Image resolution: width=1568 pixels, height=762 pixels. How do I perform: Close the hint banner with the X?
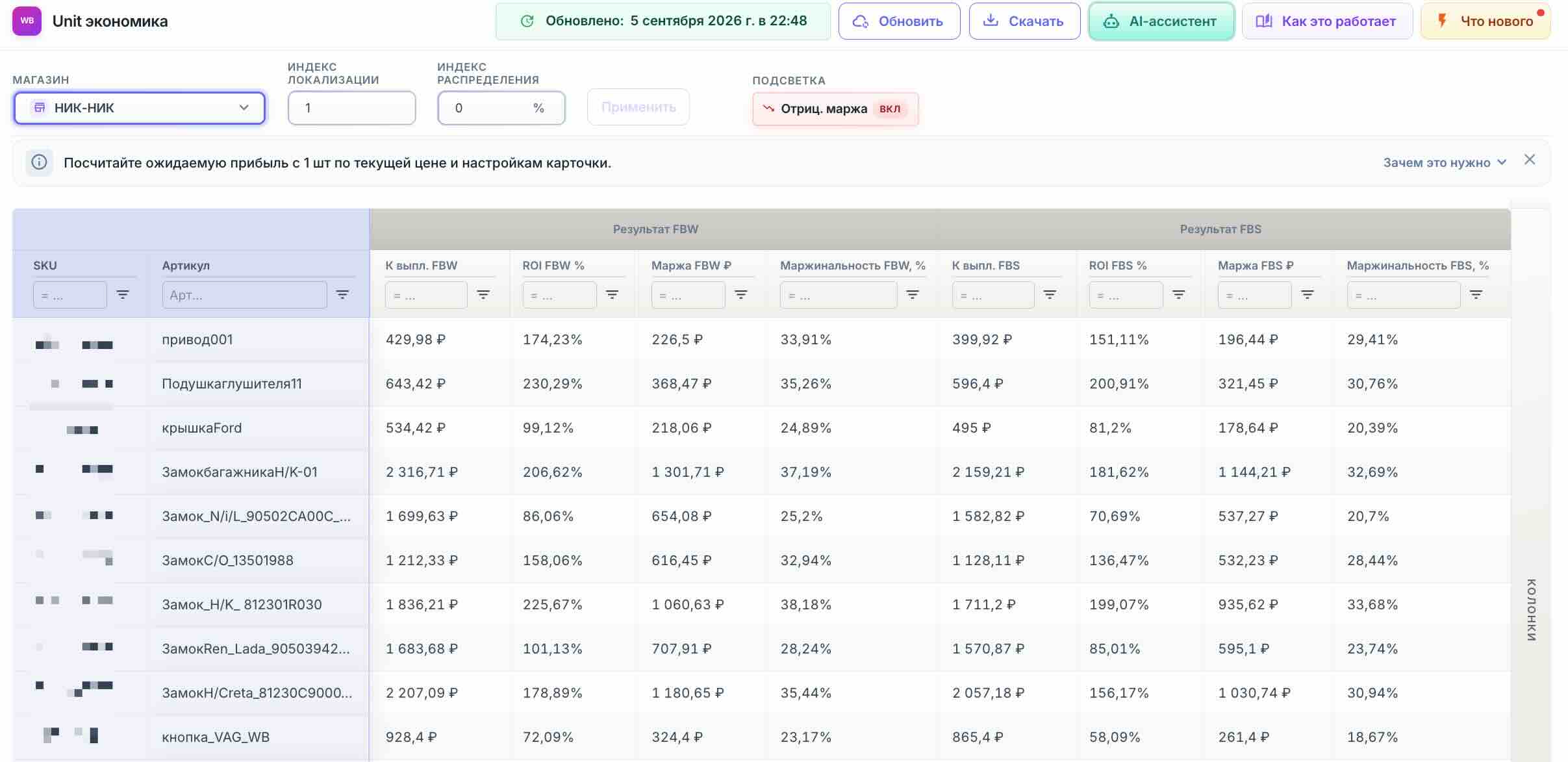(x=1530, y=160)
